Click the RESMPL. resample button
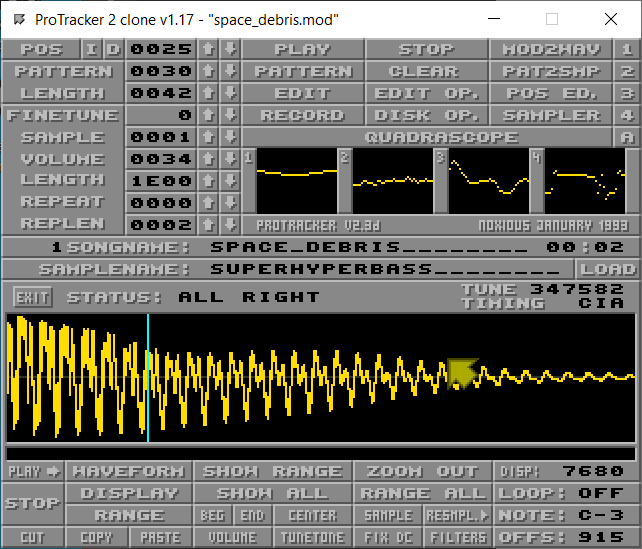 coord(458,515)
